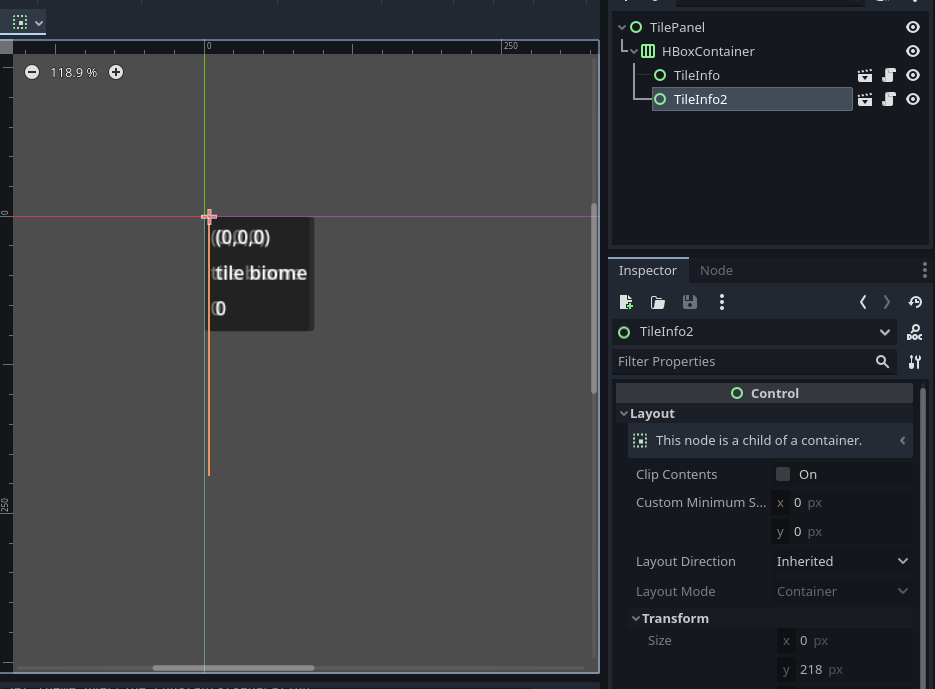Select the Inspector tab
The image size is (935, 689).
tap(647, 270)
